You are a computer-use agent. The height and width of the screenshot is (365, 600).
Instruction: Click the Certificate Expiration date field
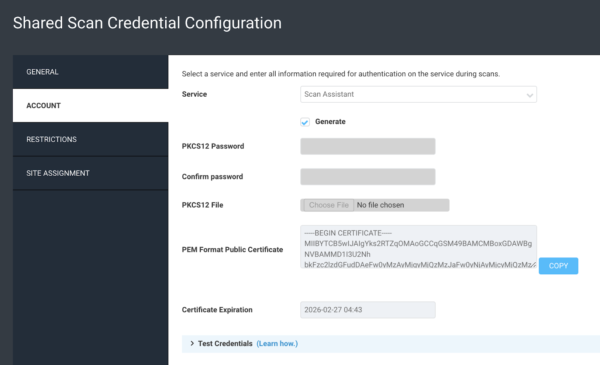pos(368,310)
